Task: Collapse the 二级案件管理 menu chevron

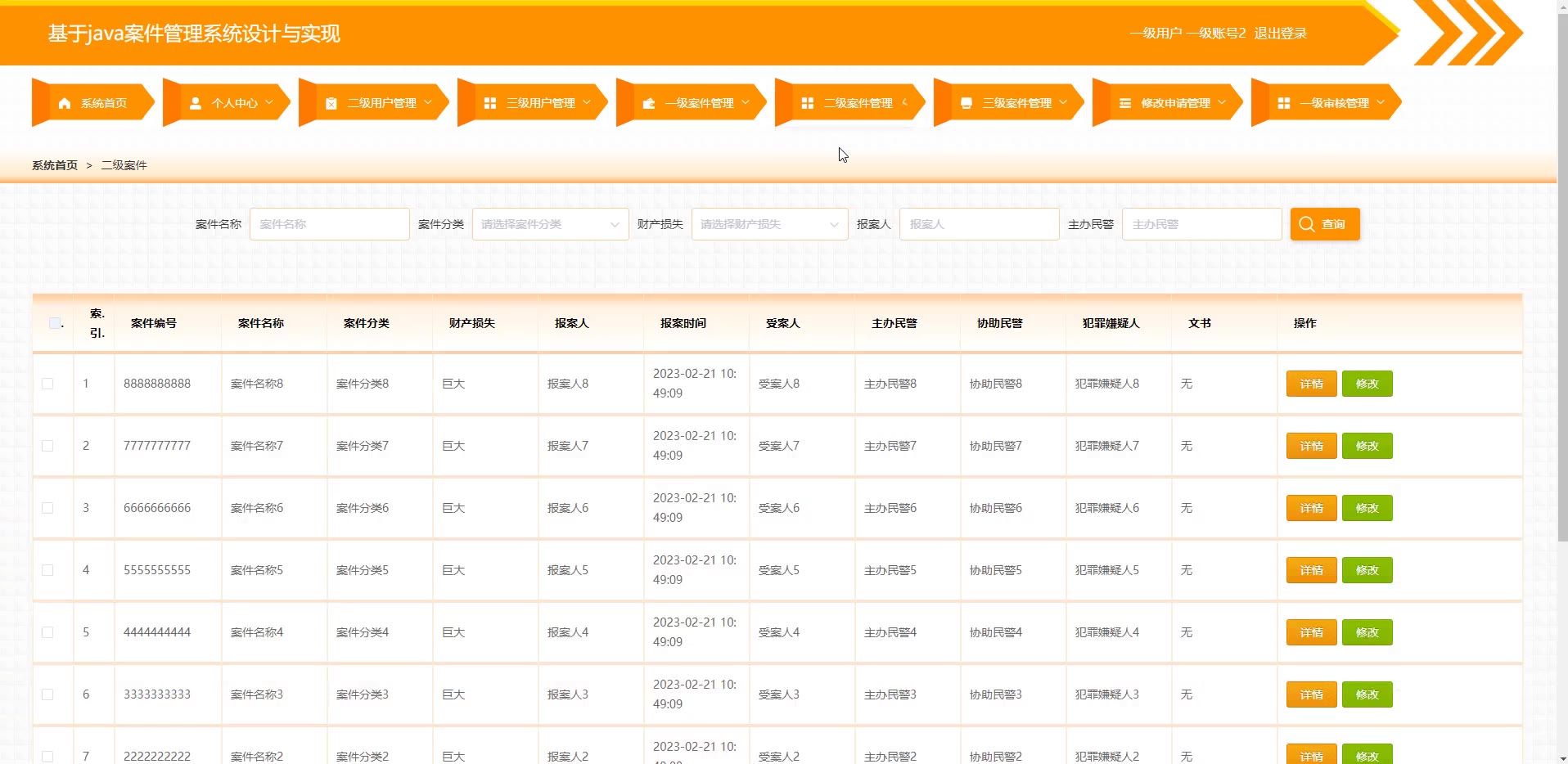Action: pyautogui.click(x=904, y=102)
